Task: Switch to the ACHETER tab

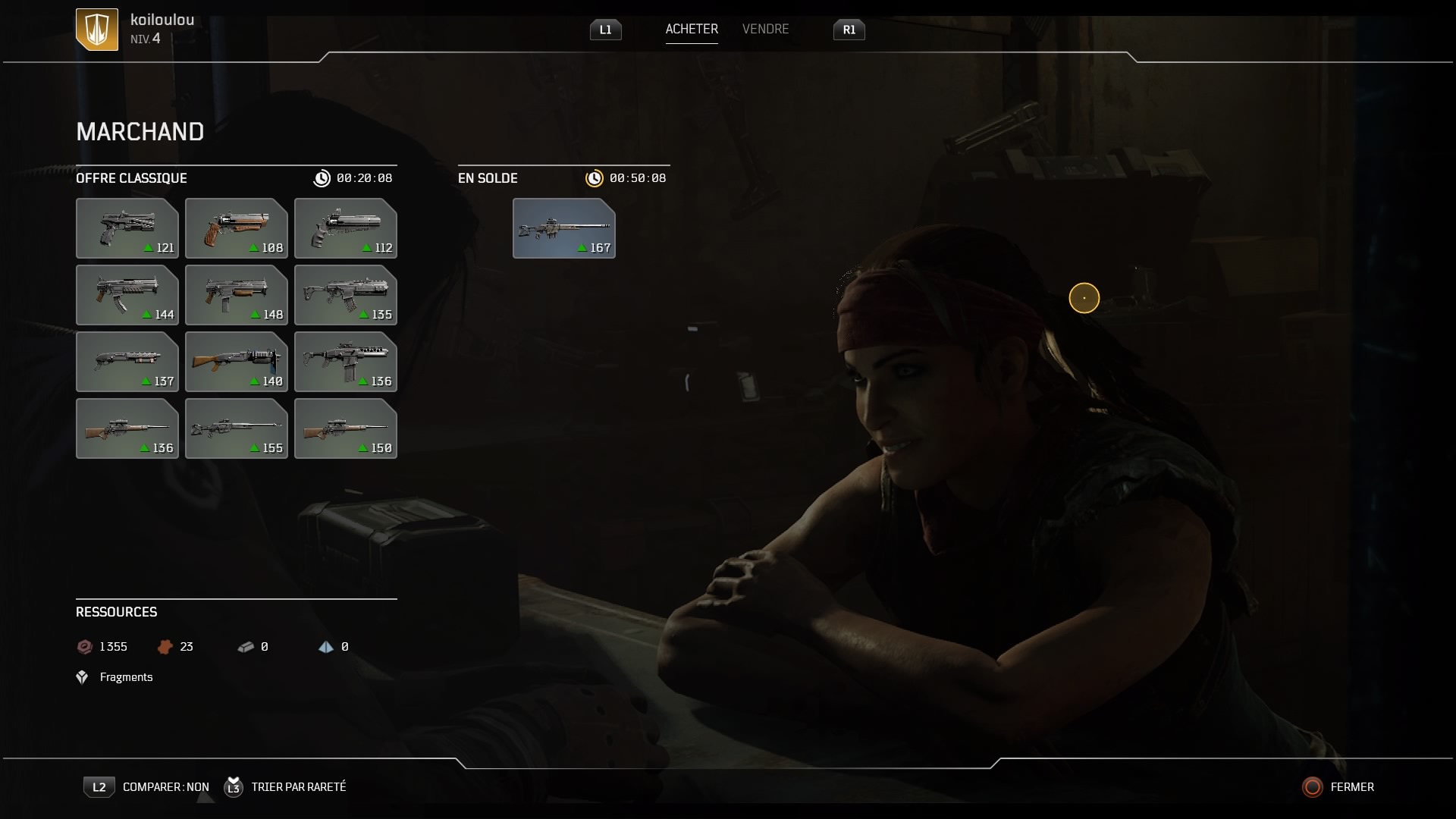Action: (692, 29)
